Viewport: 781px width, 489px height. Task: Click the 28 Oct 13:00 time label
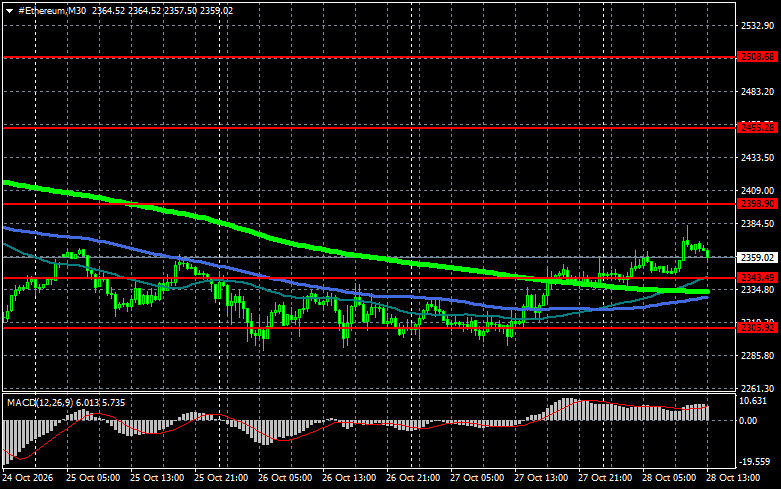733,478
